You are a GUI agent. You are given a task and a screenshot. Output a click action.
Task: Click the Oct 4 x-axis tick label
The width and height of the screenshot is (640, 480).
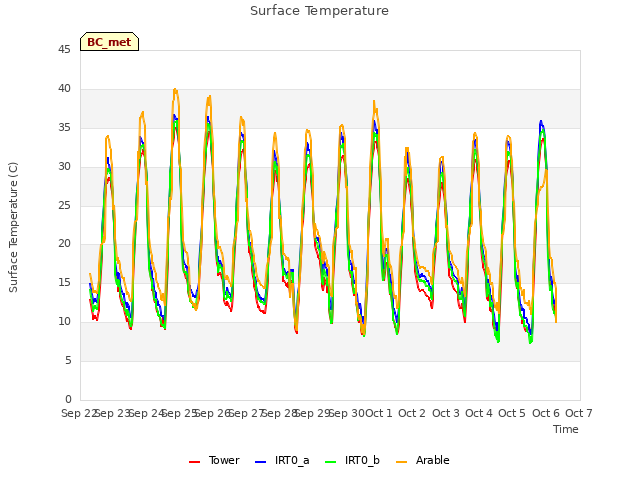point(479,413)
